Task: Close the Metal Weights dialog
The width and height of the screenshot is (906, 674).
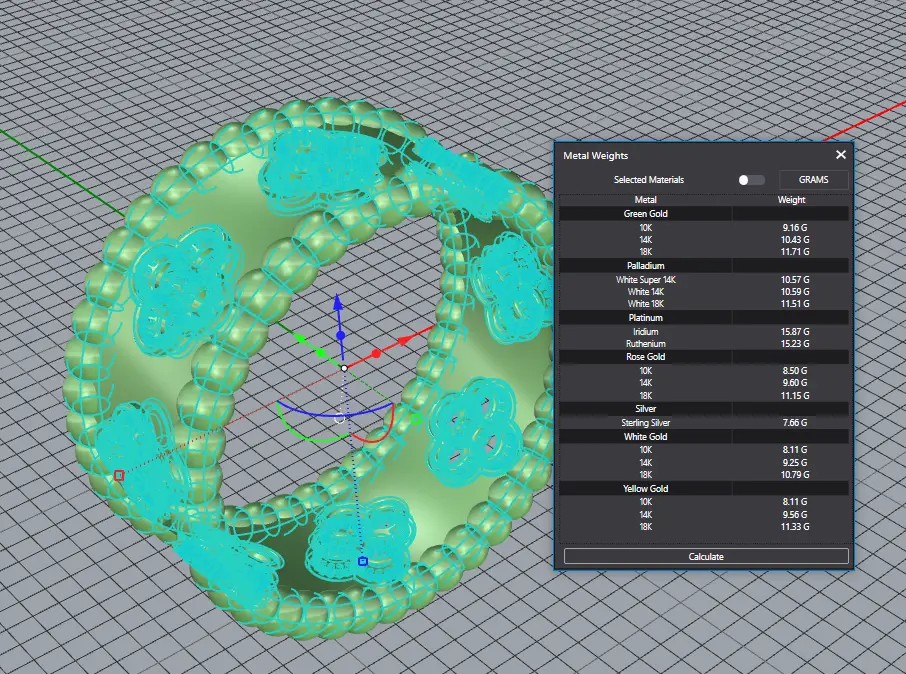Action: pyautogui.click(x=841, y=154)
